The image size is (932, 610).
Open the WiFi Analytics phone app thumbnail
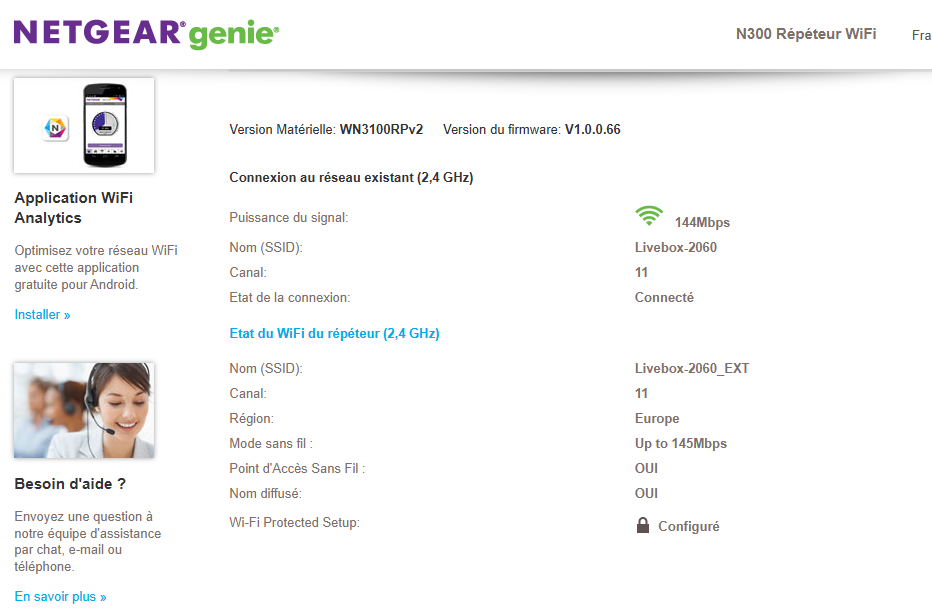click(x=84, y=125)
